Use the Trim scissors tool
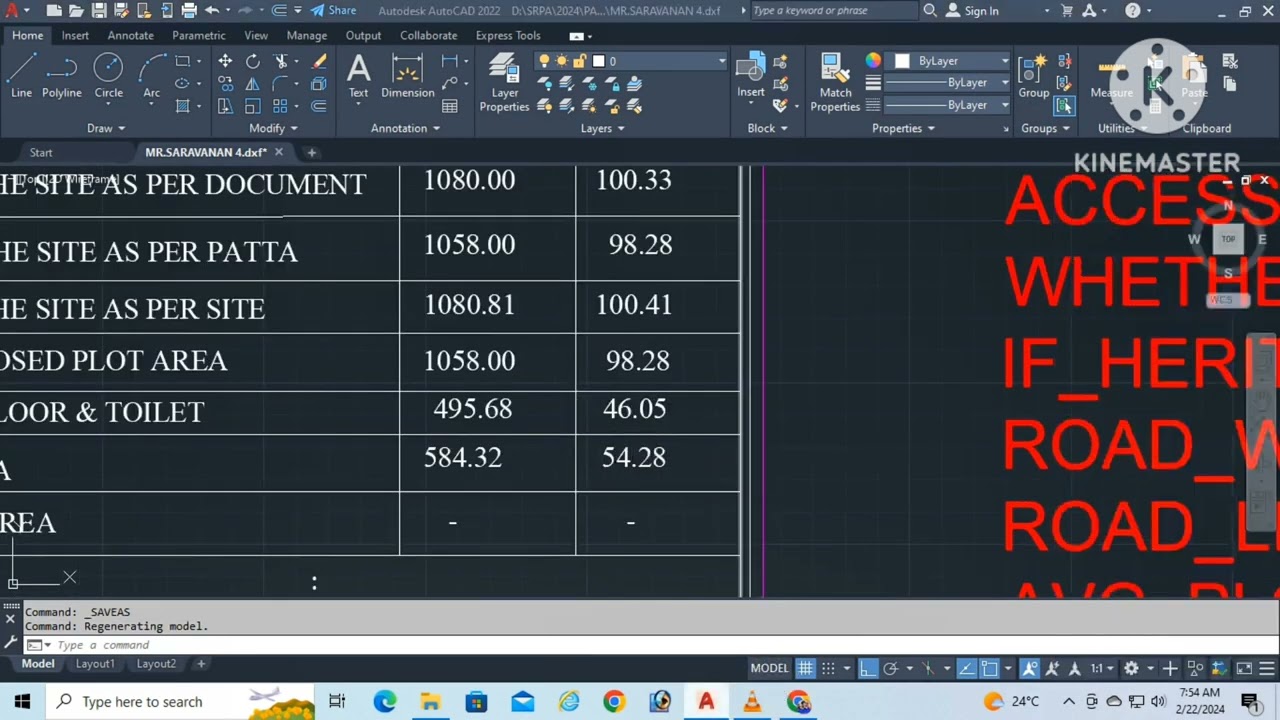The image size is (1280, 720). 282,61
